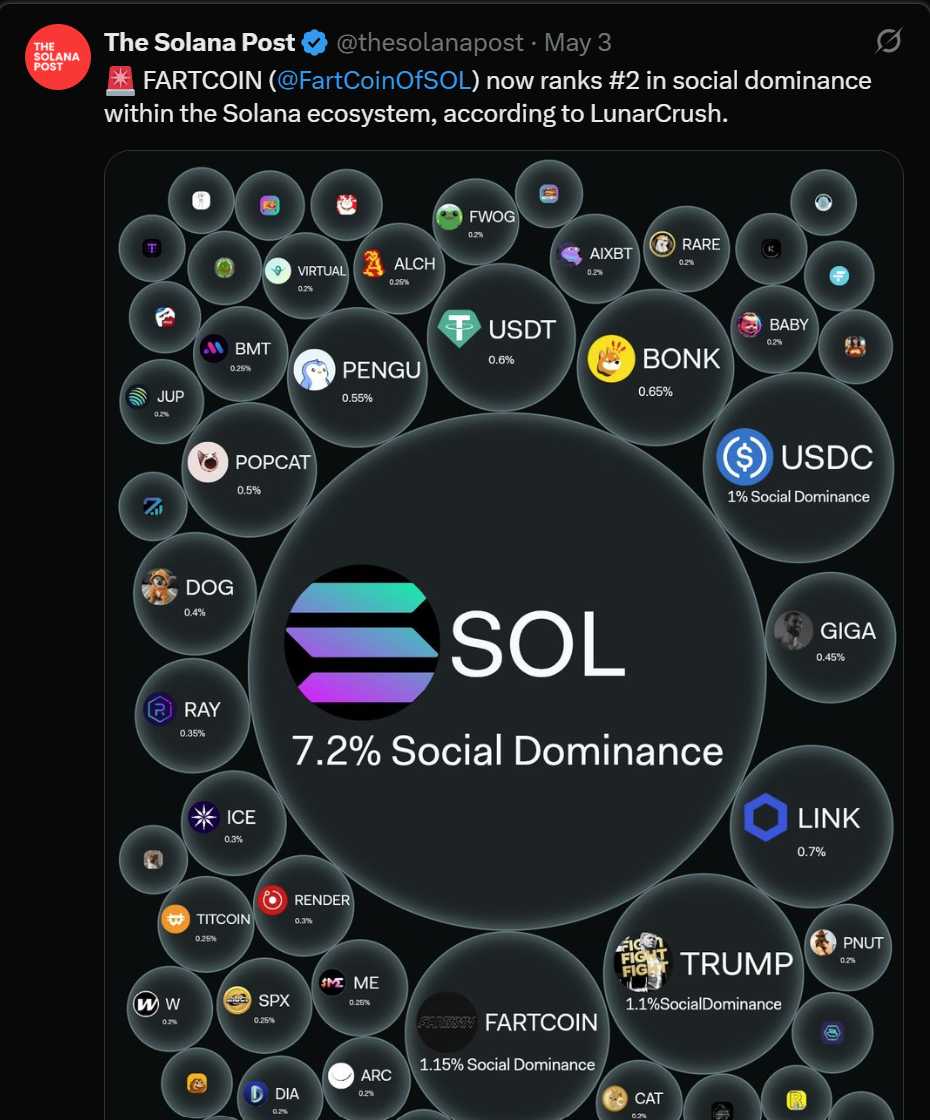Click the GIGA chad face icon
The width and height of the screenshot is (930, 1120).
click(794, 631)
